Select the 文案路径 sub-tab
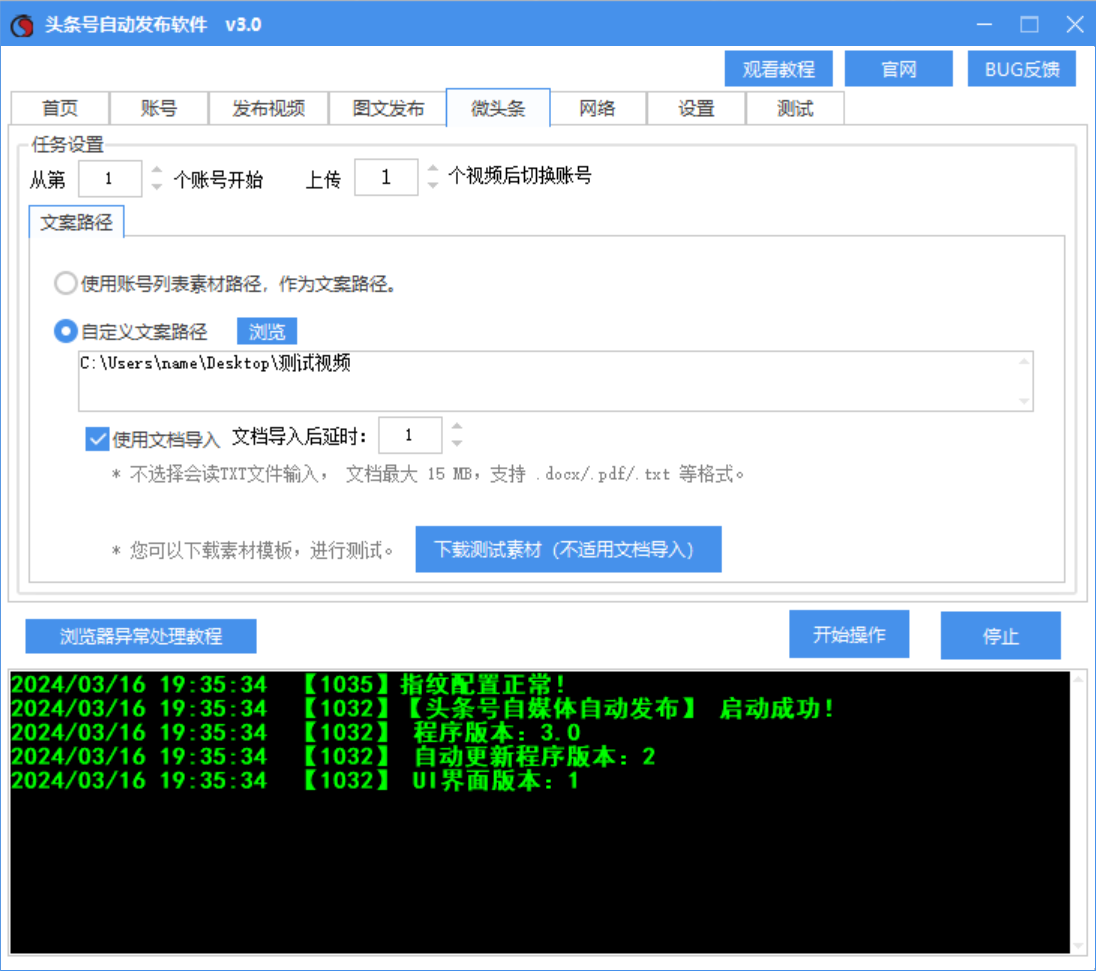Screen dimensions: 1096x971 pyautogui.click(x=76, y=222)
